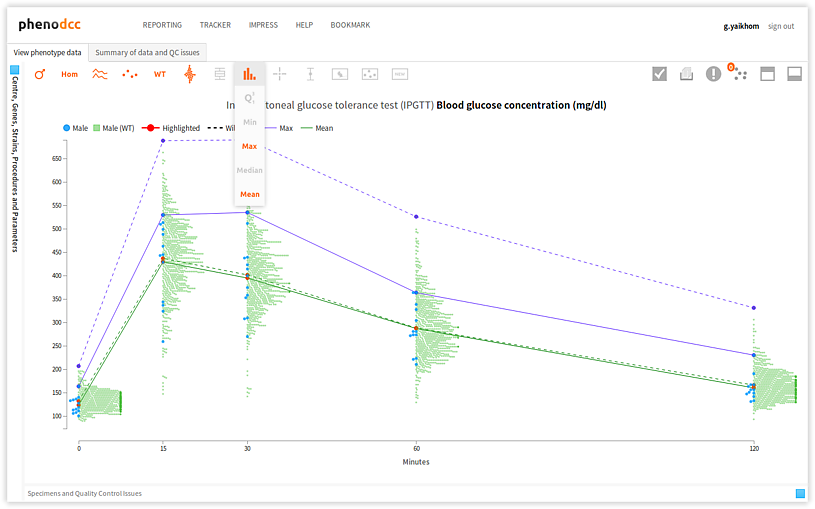
Task: Click the checkmark QC done icon
Action: pyautogui.click(x=660, y=74)
